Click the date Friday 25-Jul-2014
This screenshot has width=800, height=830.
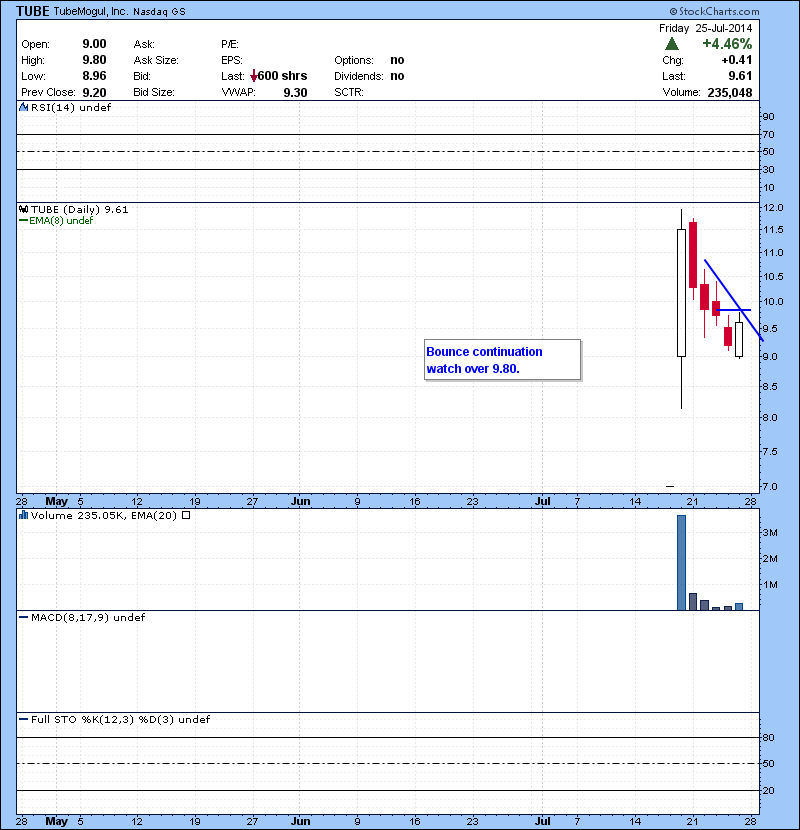[705, 28]
